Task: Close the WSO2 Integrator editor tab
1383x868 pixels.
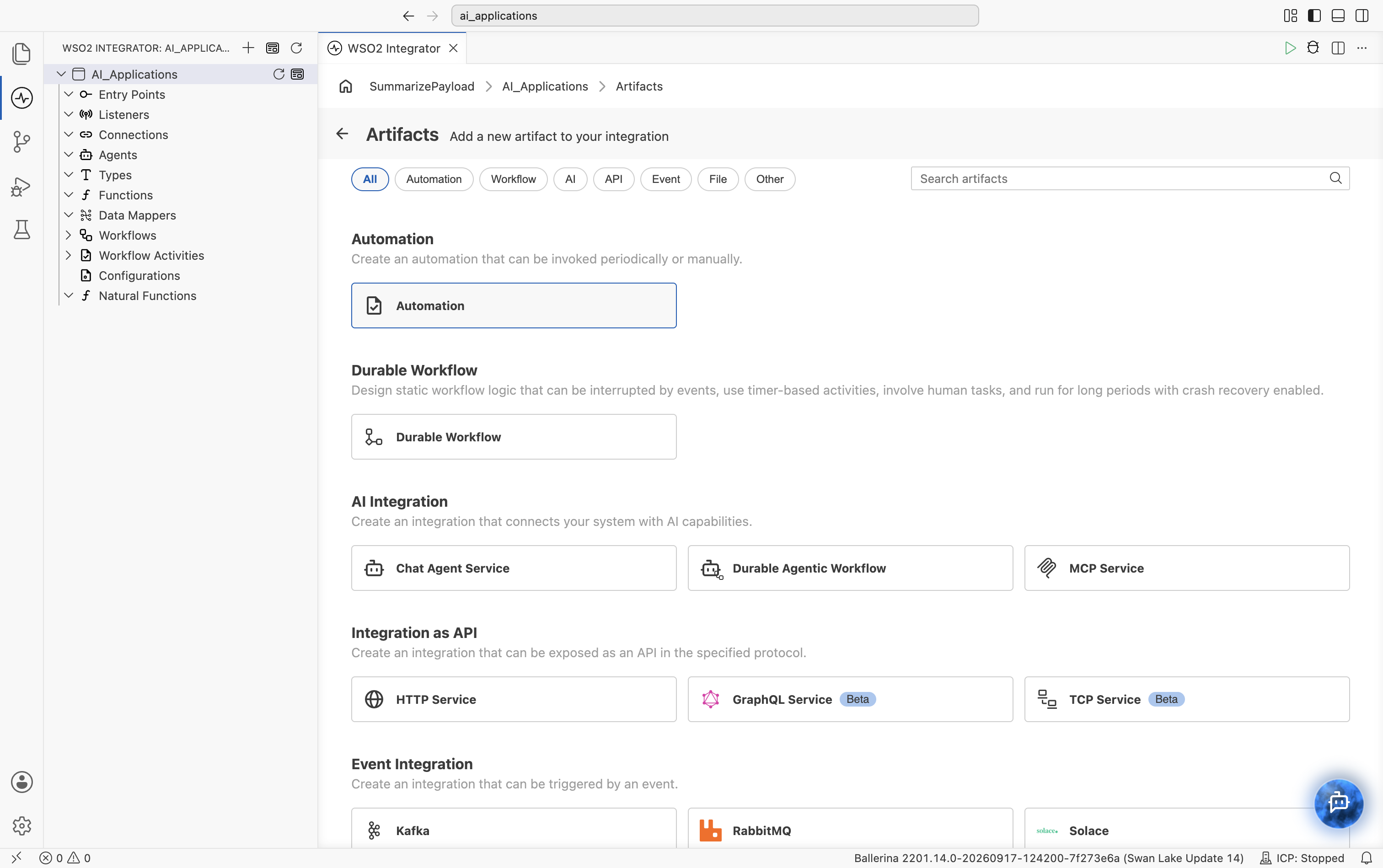Action: (454, 48)
